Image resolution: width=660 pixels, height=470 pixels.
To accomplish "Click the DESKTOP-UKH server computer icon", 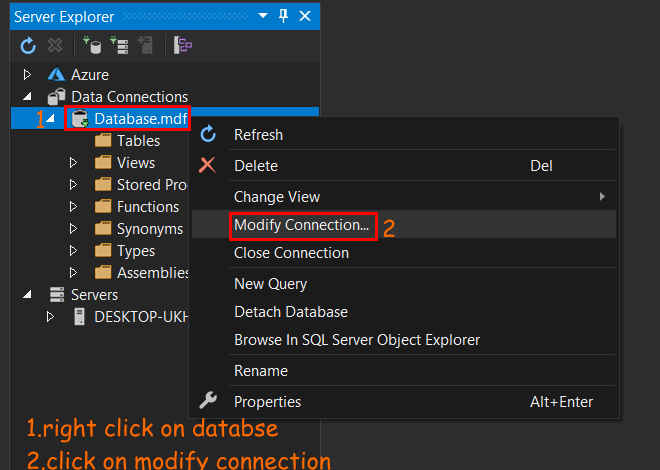I will click(80, 316).
